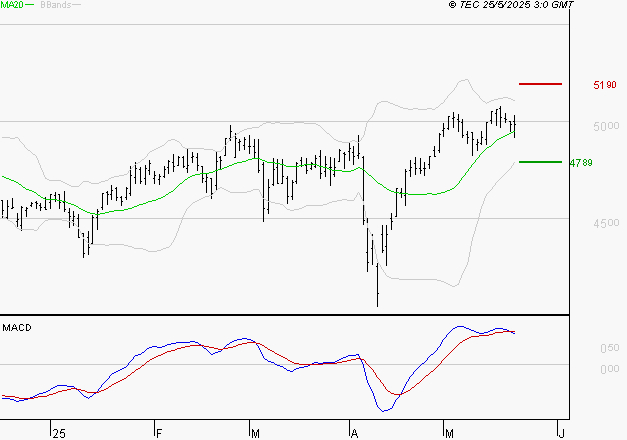Click the MACD 0.00 axis label
The width and height of the screenshot is (627, 440).
click(x=609, y=369)
